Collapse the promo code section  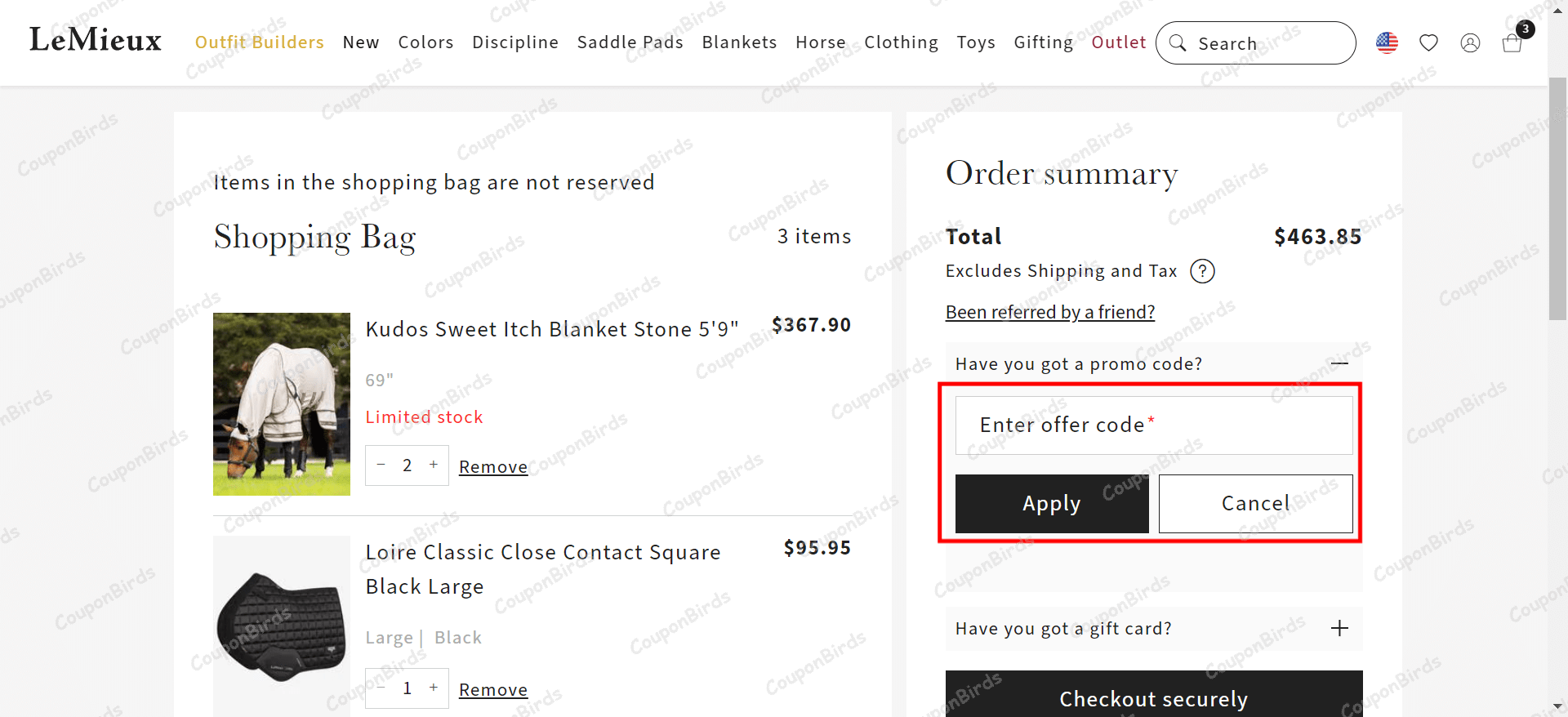[1340, 363]
